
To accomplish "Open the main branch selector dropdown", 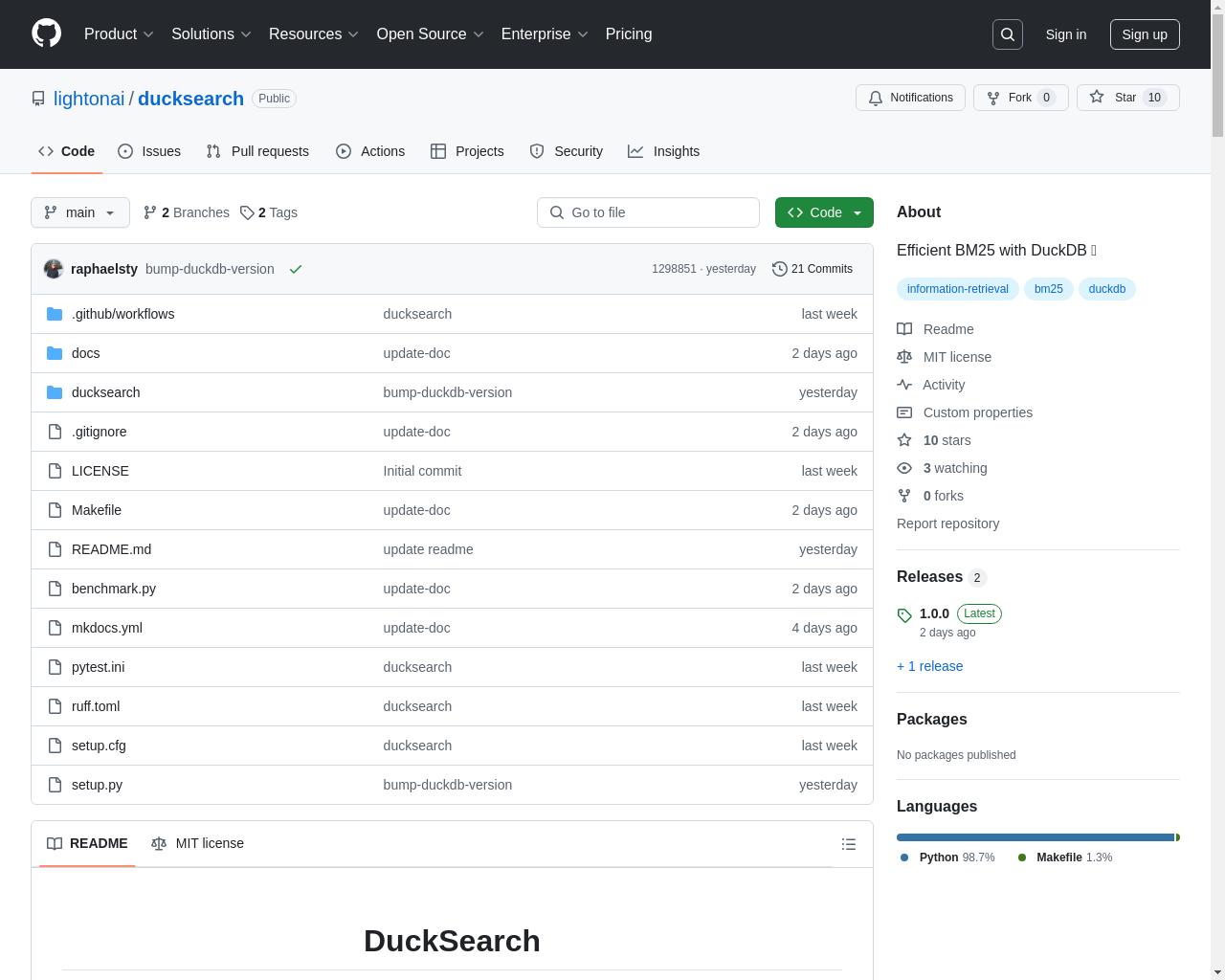I will click(x=80, y=212).
